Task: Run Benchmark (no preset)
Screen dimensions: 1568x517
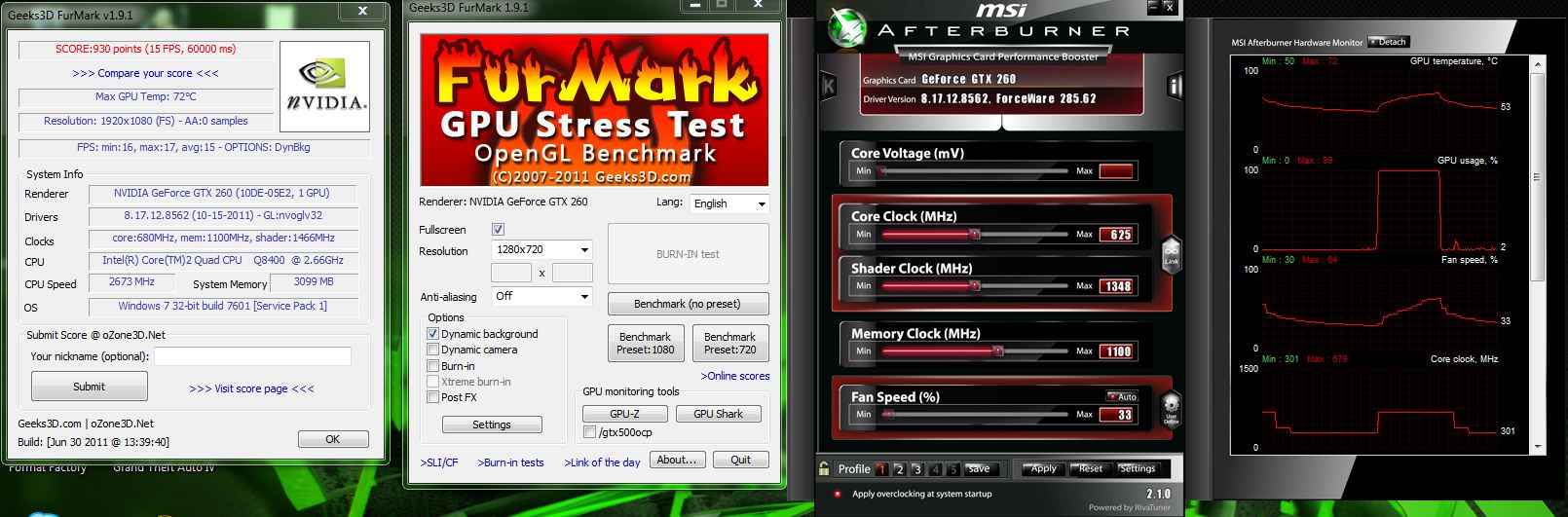Action: click(x=688, y=304)
